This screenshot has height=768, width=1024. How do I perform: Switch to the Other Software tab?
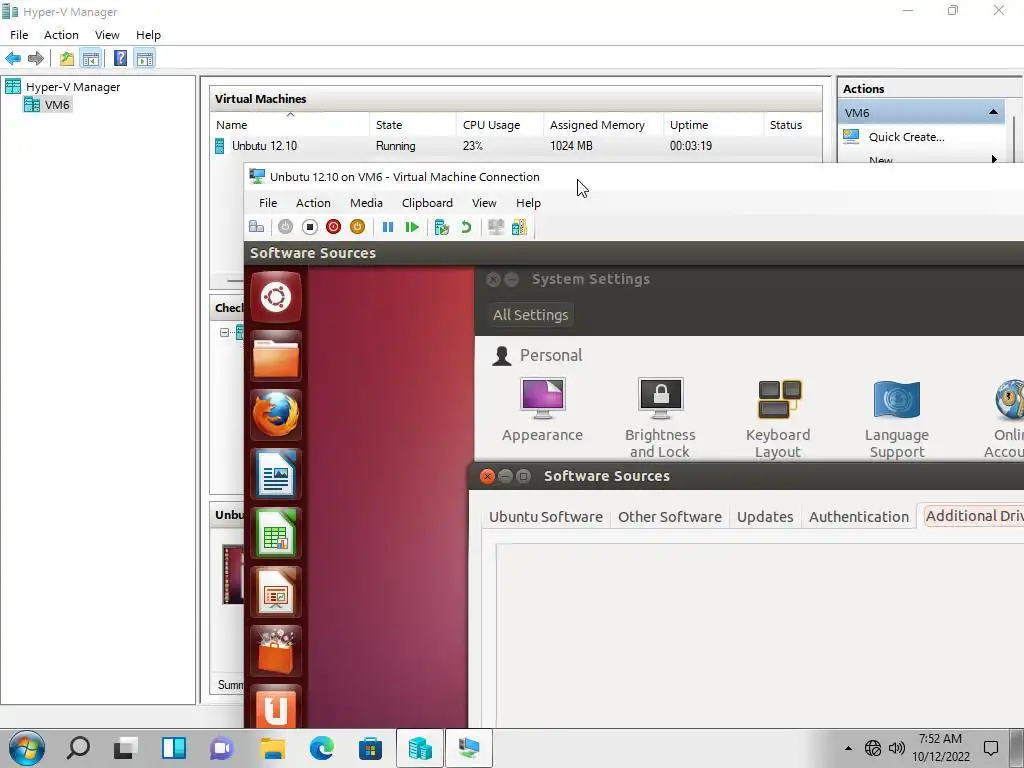click(669, 517)
